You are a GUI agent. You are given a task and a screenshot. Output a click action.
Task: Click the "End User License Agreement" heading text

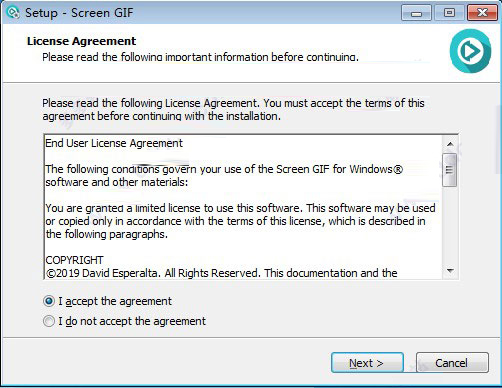pyautogui.click(x=114, y=143)
